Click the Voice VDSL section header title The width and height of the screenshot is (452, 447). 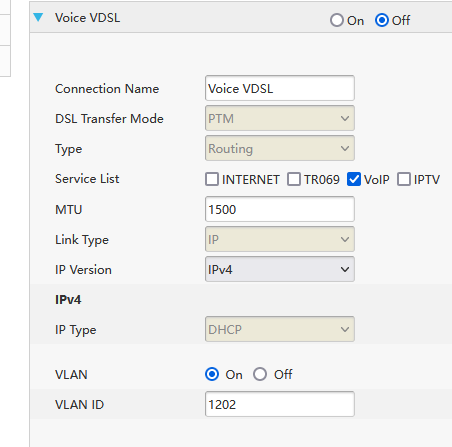click(87, 18)
